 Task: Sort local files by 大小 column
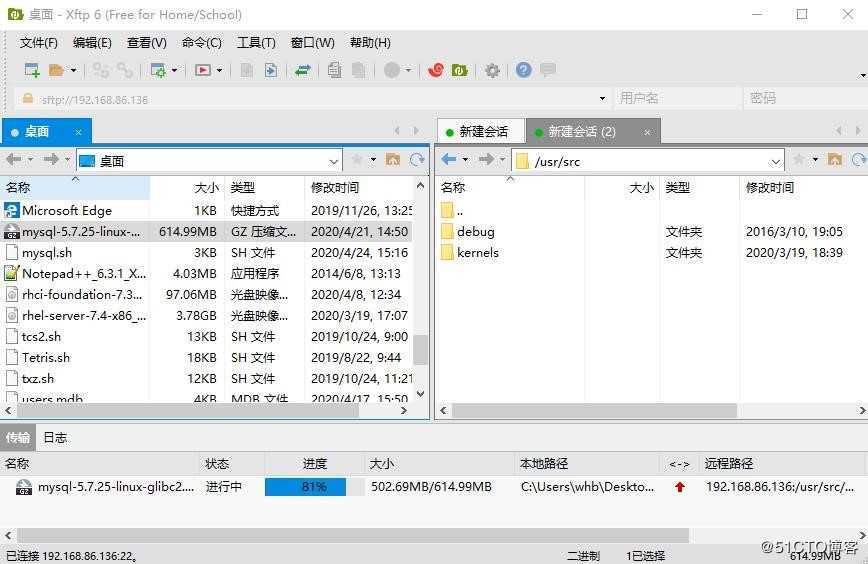(x=187, y=188)
